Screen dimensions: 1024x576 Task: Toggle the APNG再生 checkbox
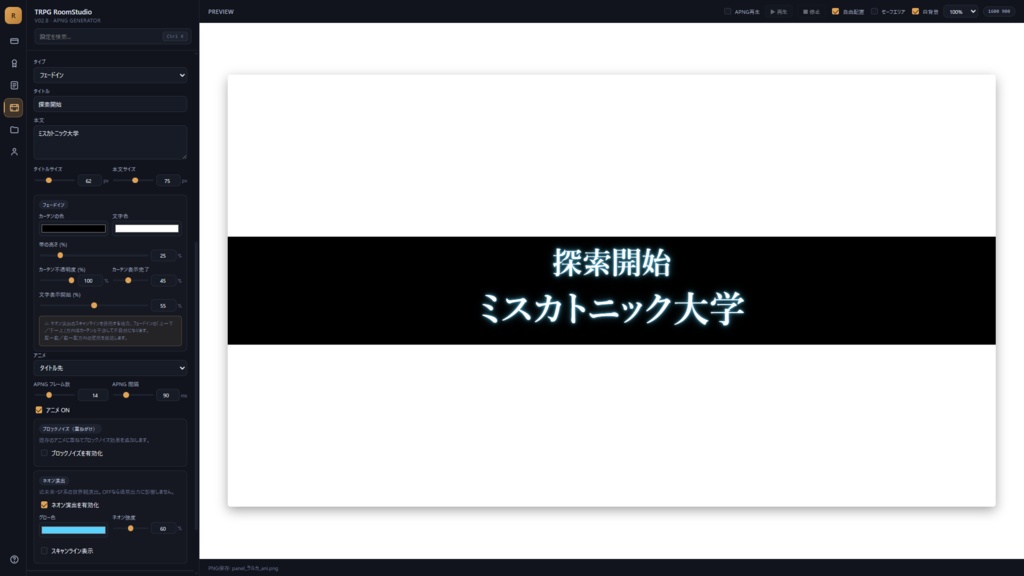coord(728,12)
